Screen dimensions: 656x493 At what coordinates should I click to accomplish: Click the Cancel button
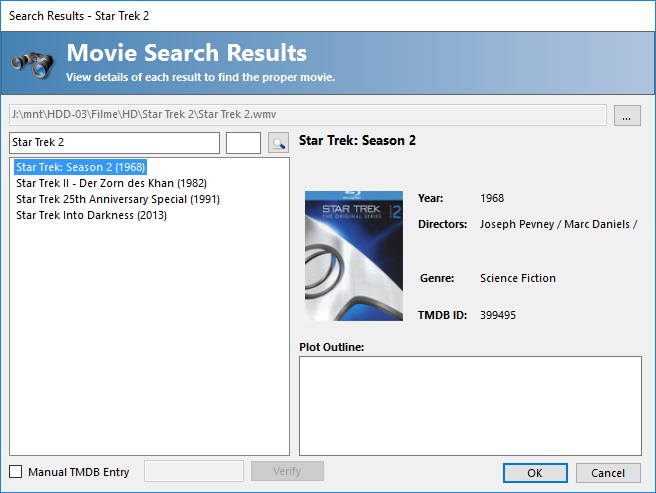pos(608,473)
